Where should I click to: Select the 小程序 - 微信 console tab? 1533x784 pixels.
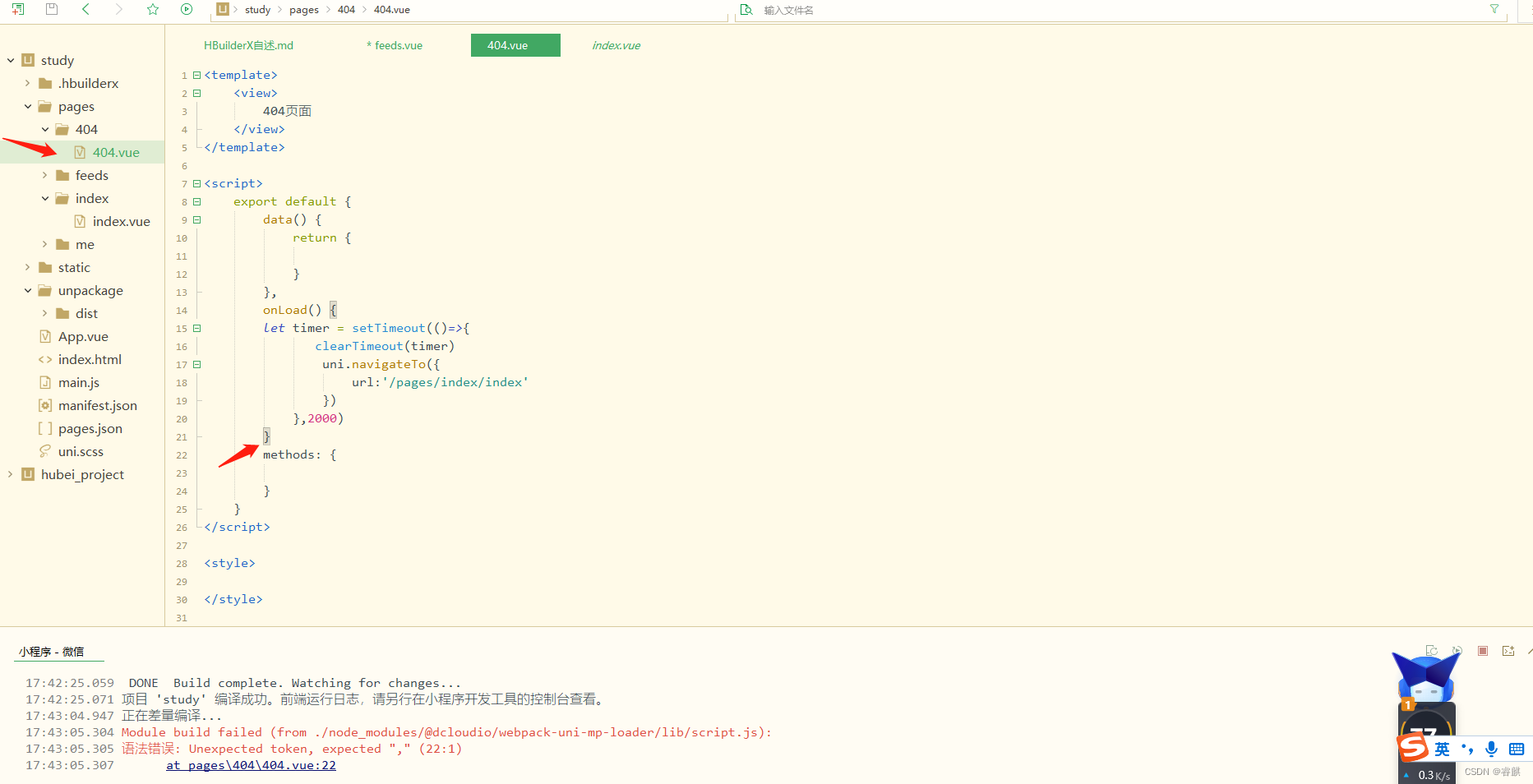(52, 651)
